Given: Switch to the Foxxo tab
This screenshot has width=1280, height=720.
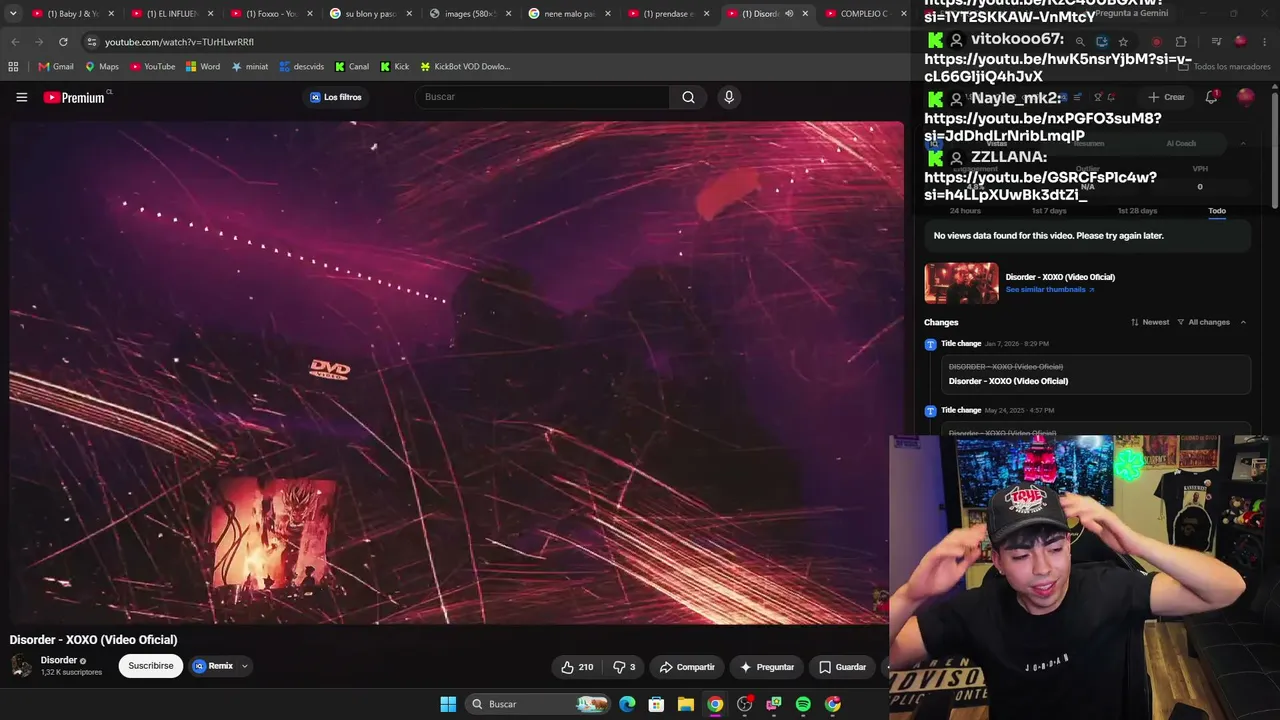Looking at the screenshot, I should (x=269, y=14).
